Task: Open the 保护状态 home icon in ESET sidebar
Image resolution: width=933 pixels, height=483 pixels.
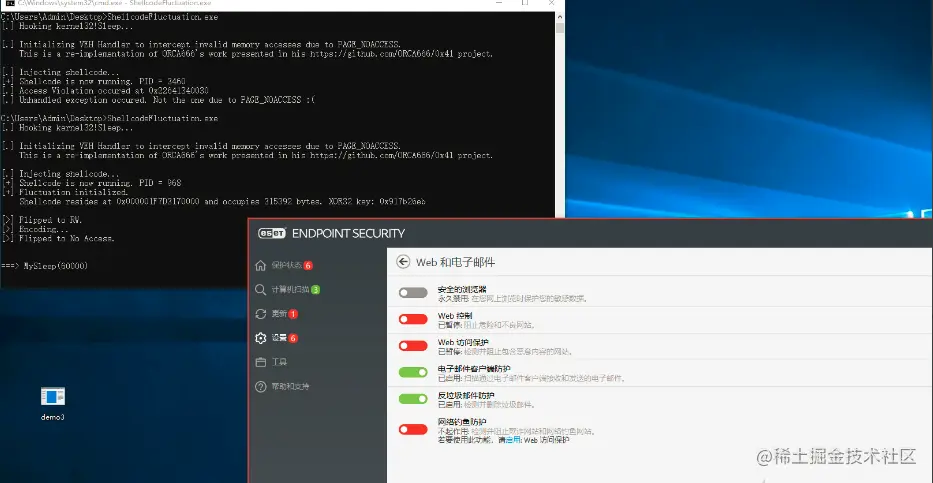Action: 260,265
